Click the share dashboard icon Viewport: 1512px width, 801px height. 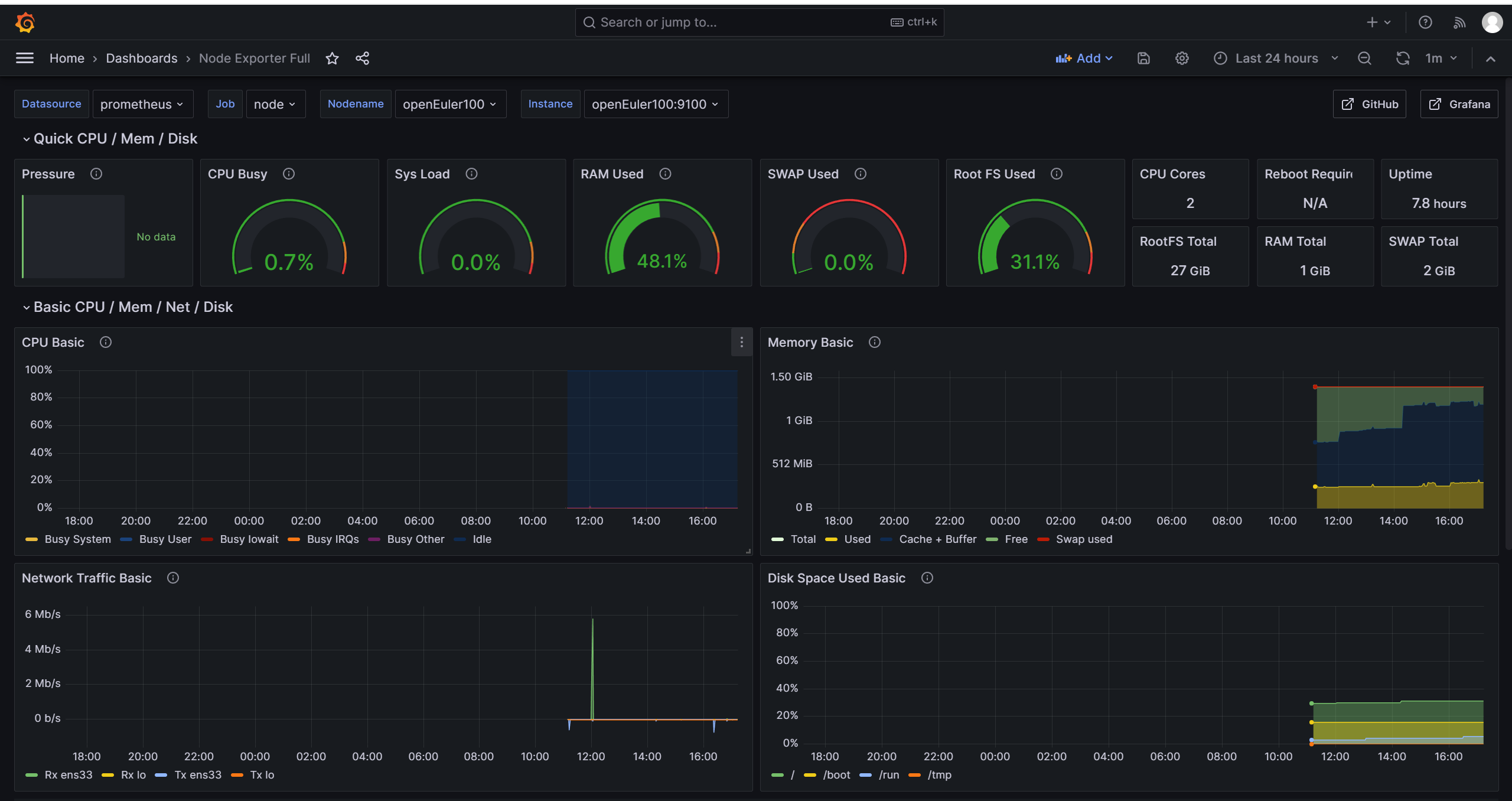(362, 58)
